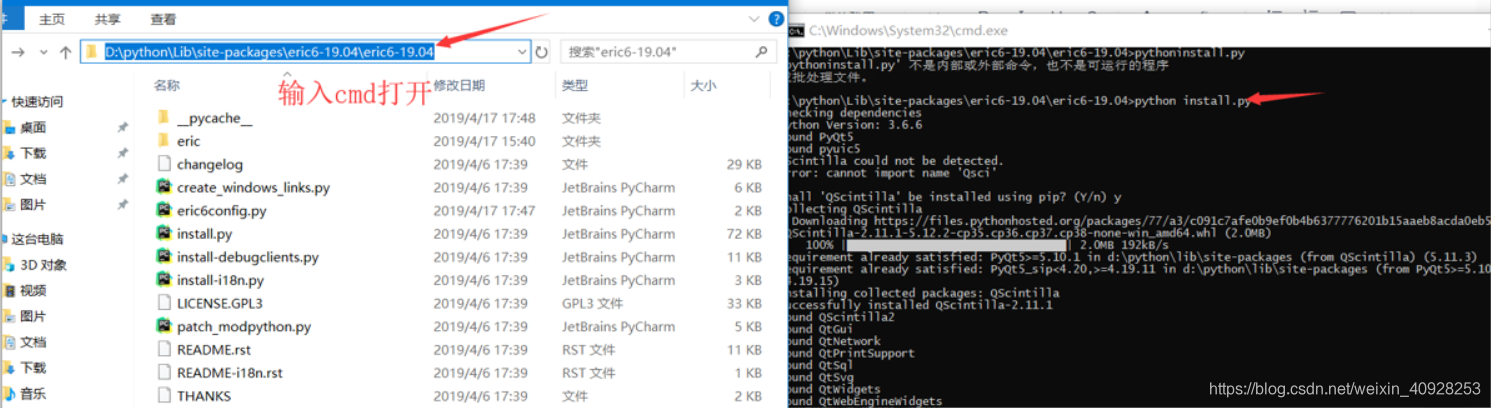The height and width of the screenshot is (408, 1491).
Task: Open 桌面 in quick access
Action: click(33, 128)
